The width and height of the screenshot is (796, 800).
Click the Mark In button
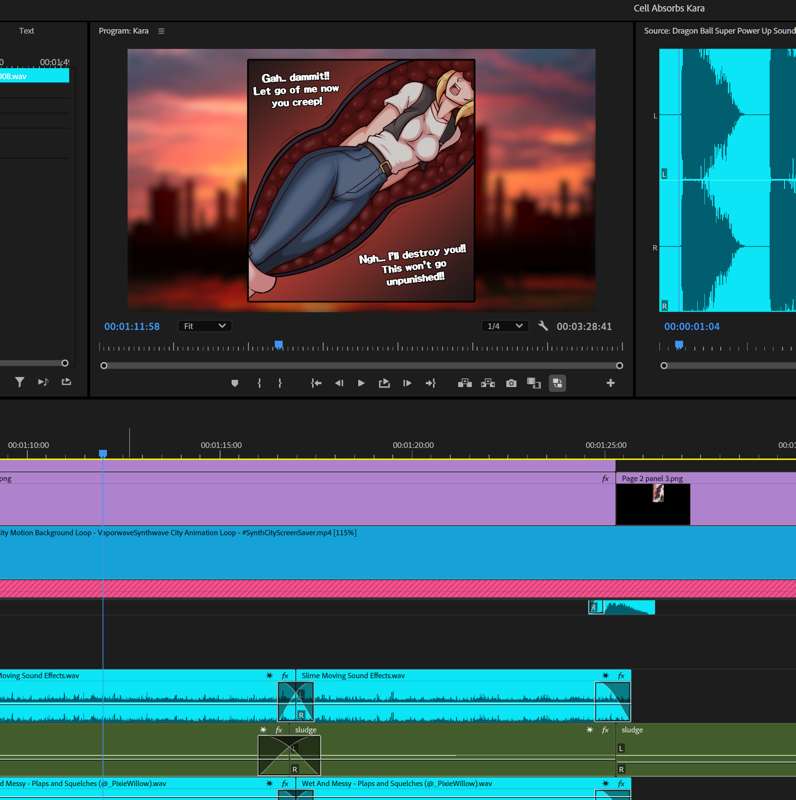pyautogui.click(x=259, y=383)
